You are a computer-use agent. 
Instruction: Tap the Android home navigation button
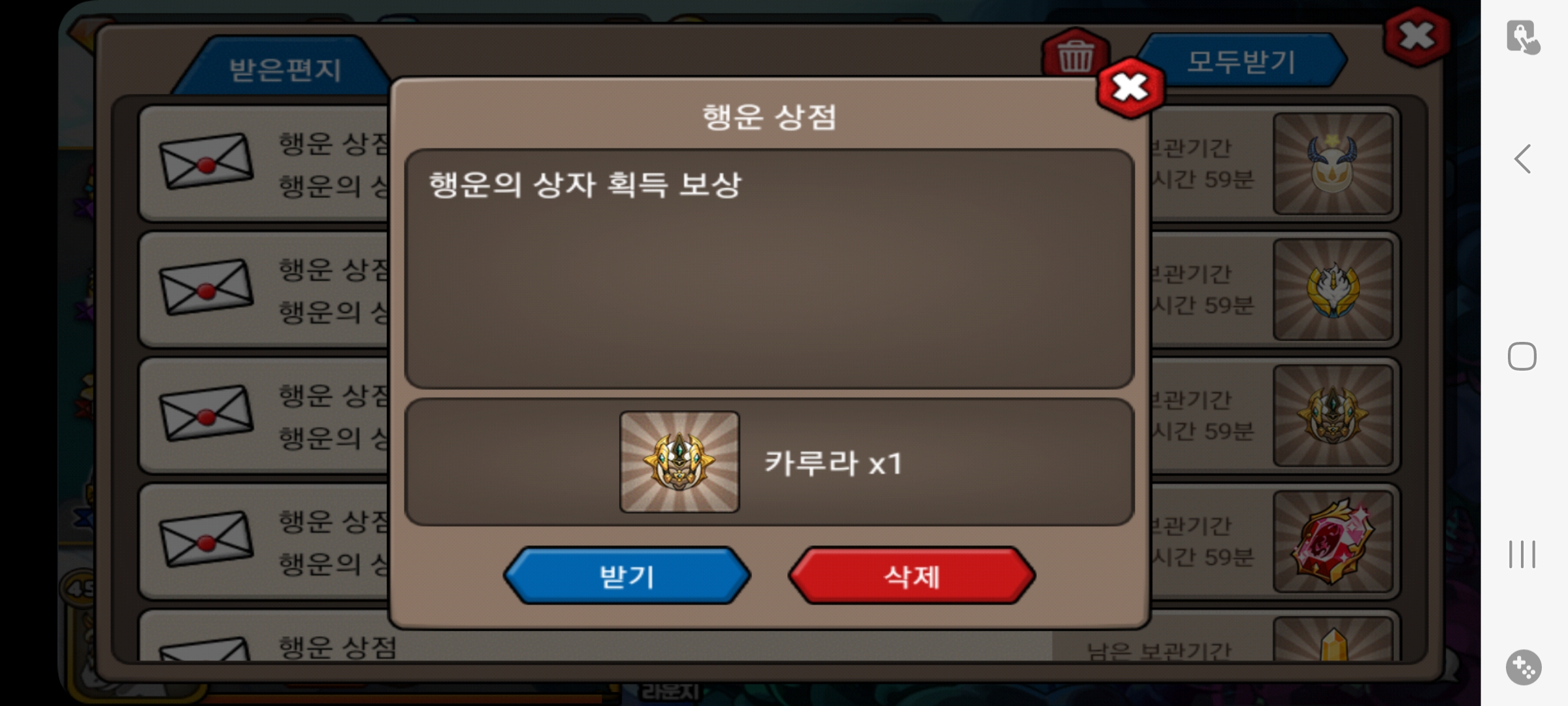point(1522,356)
